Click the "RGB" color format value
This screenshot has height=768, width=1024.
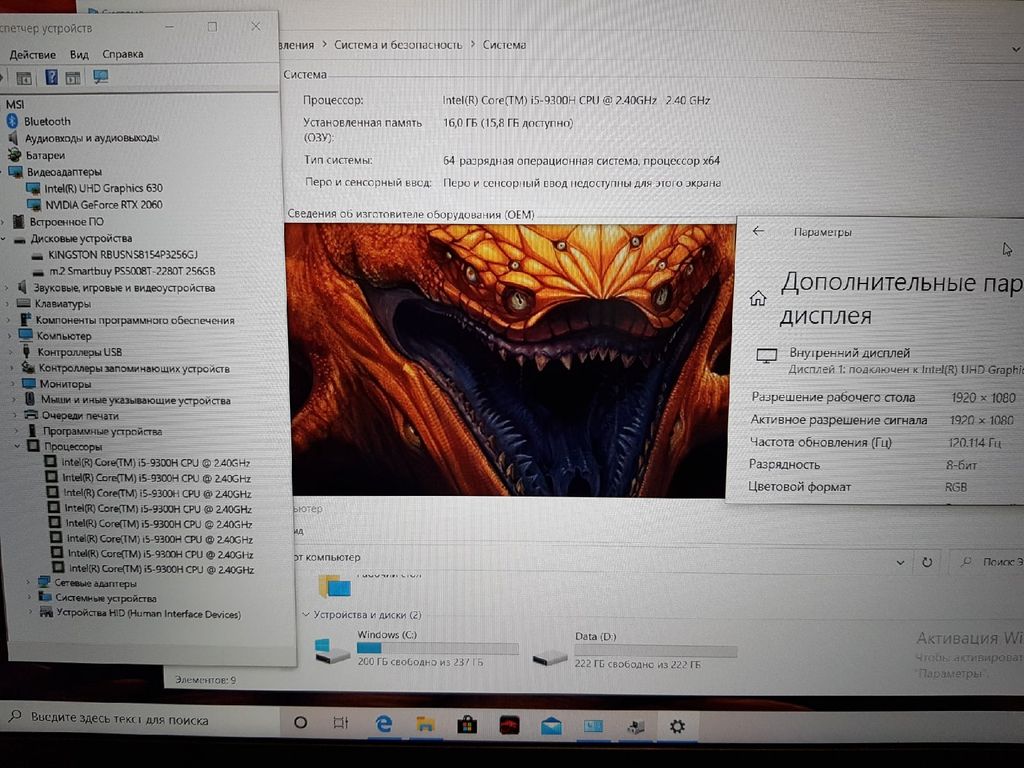[x=955, y=487]
